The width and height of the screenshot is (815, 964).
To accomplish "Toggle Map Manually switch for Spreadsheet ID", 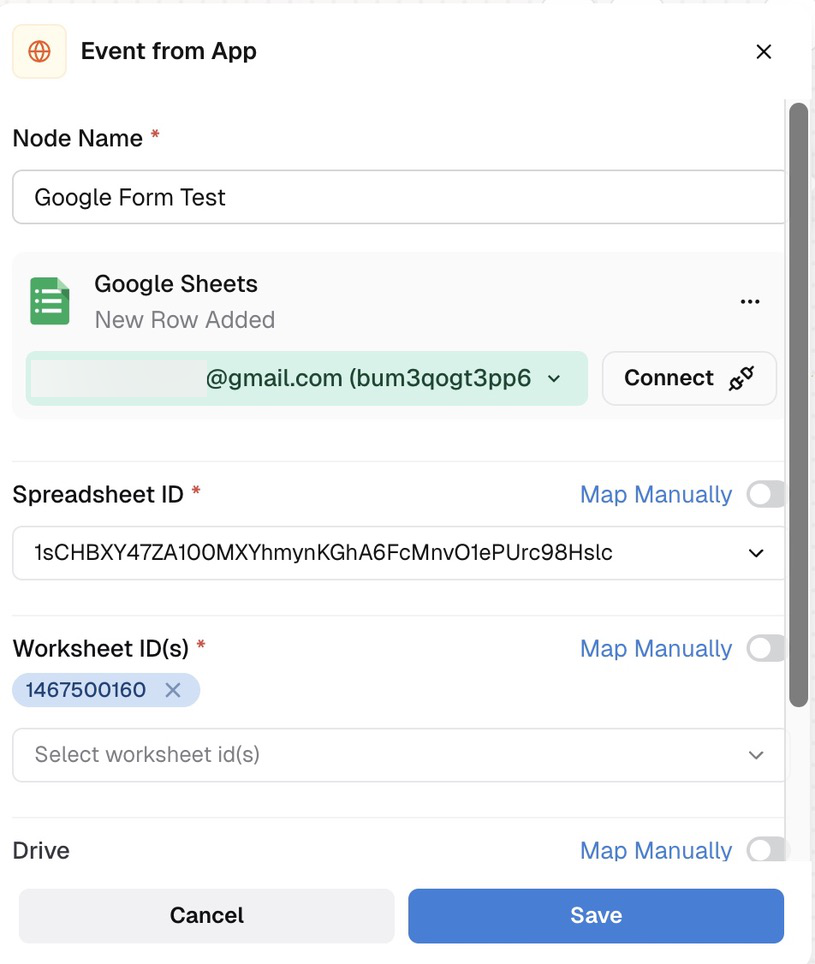I will 765,494.
